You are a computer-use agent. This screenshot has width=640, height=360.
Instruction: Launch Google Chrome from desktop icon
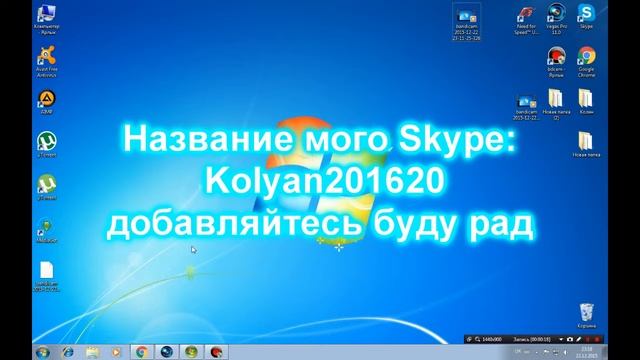586,62
